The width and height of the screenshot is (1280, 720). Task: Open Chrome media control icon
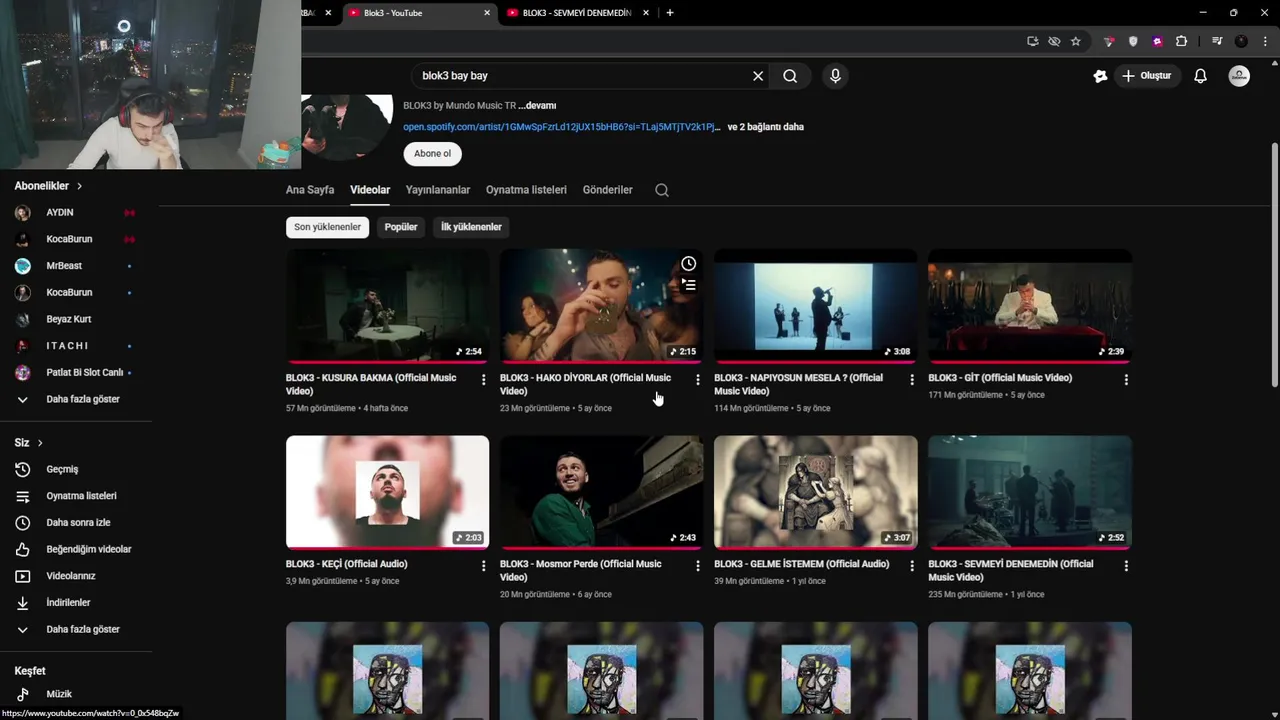point(1217,41)
